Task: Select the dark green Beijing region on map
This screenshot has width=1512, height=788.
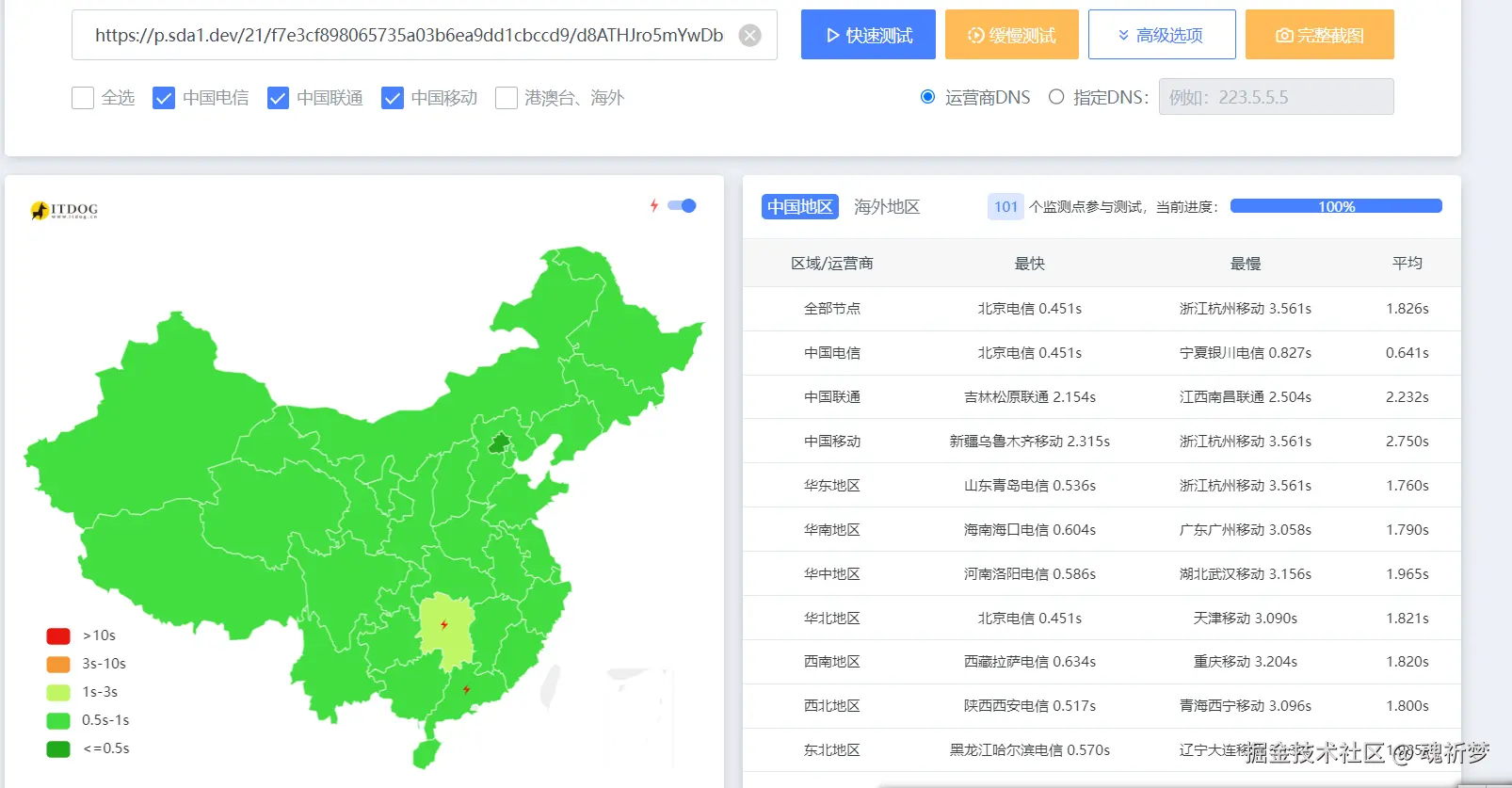Action: pyautogui.click(x=499, y=442)
